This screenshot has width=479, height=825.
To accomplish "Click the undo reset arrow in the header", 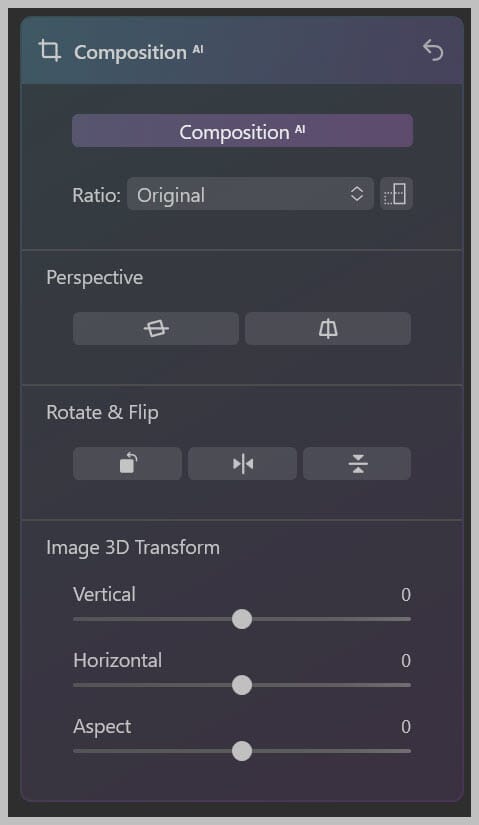I will click(x=433, y=50).
